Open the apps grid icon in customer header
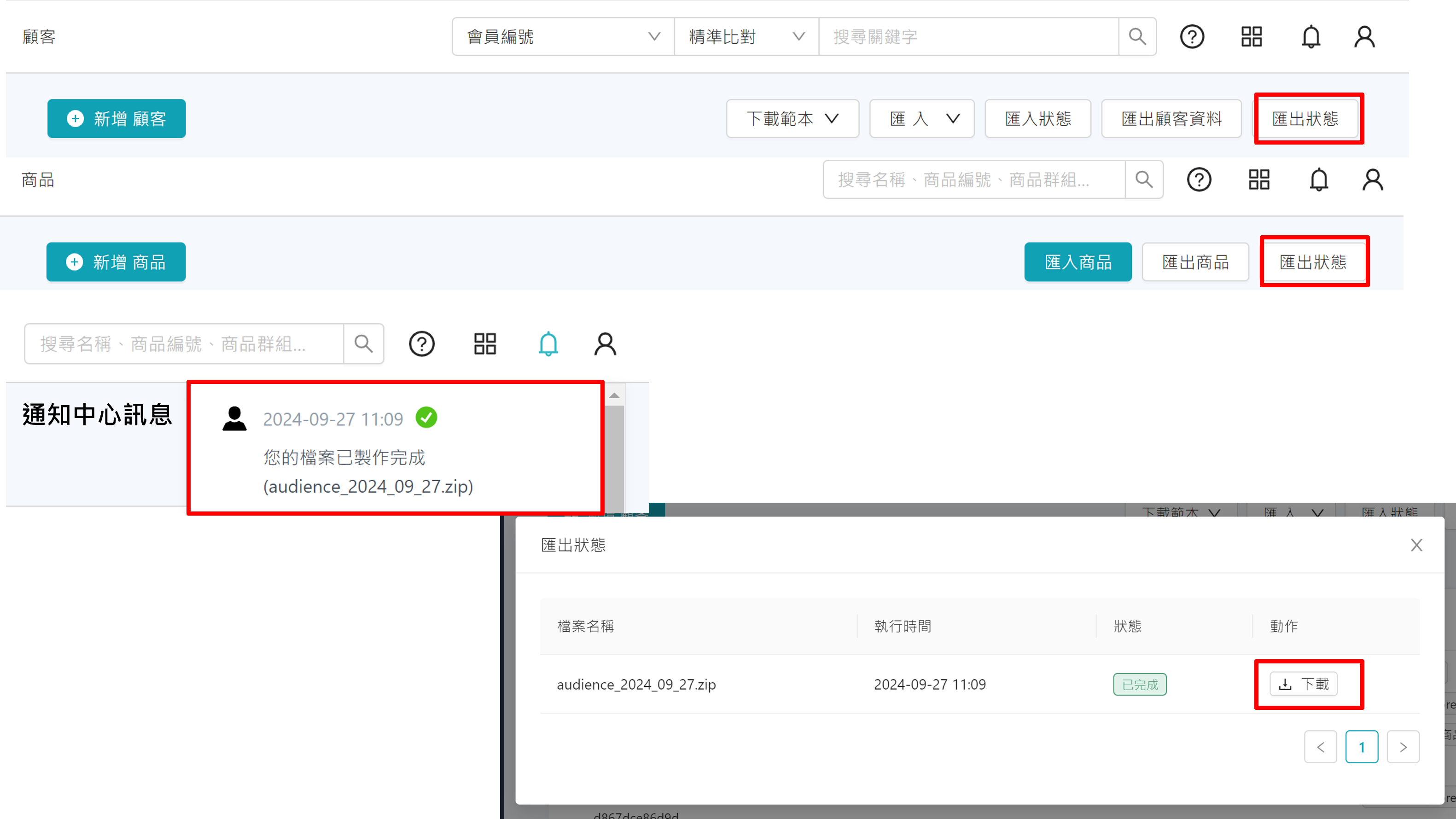This screenshot has width=1456, height=819. 1252,36
